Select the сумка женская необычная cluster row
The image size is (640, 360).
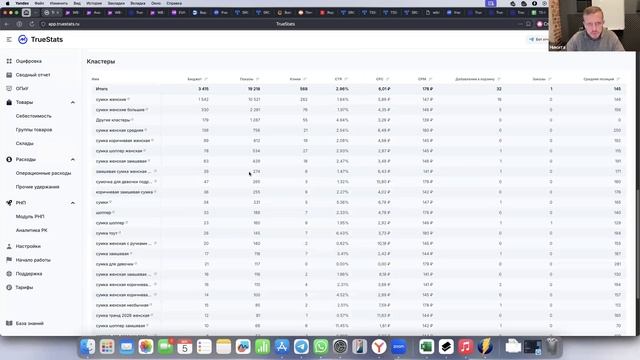pos(358,305)
